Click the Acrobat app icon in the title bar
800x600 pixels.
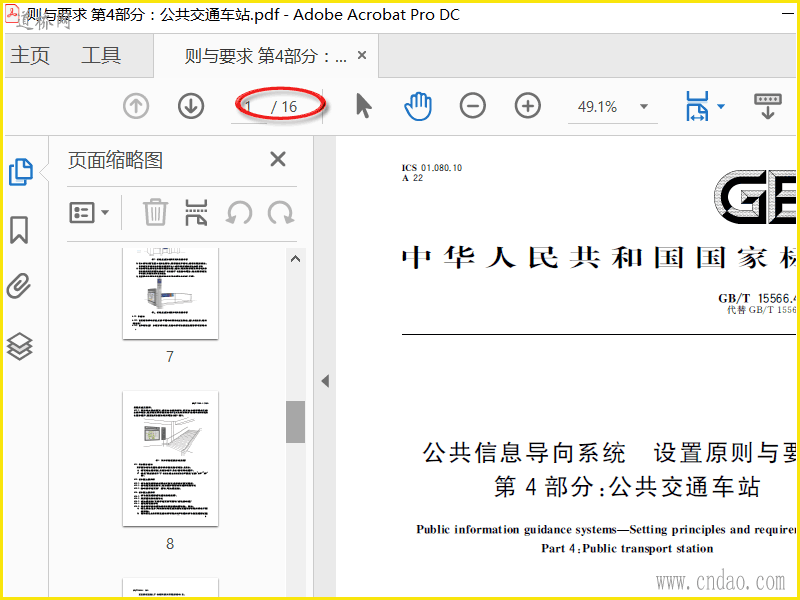point(11,13)
